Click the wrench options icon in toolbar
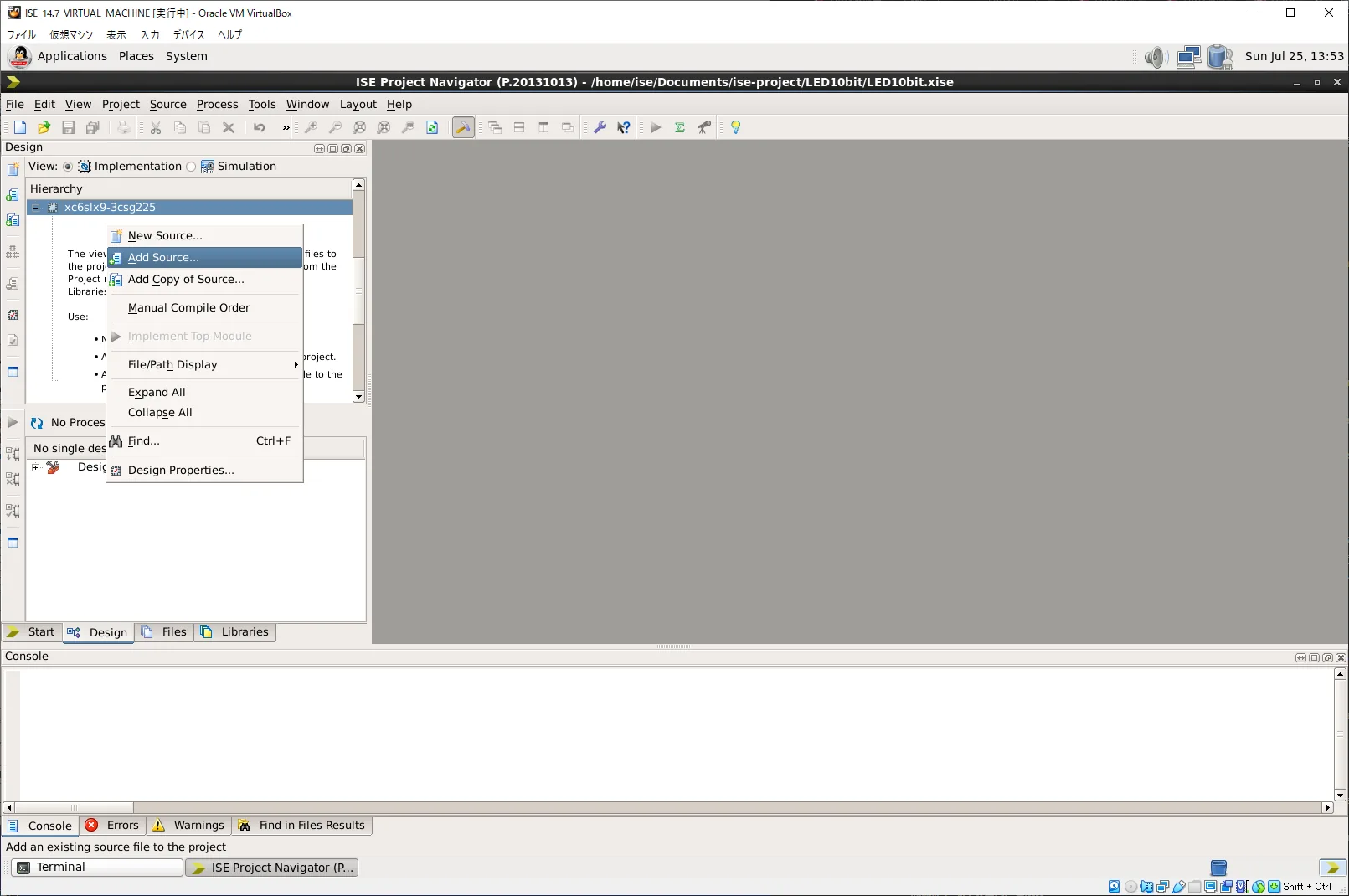The image size is (1349, 896). pyautogui.click(x=600, y=127)
